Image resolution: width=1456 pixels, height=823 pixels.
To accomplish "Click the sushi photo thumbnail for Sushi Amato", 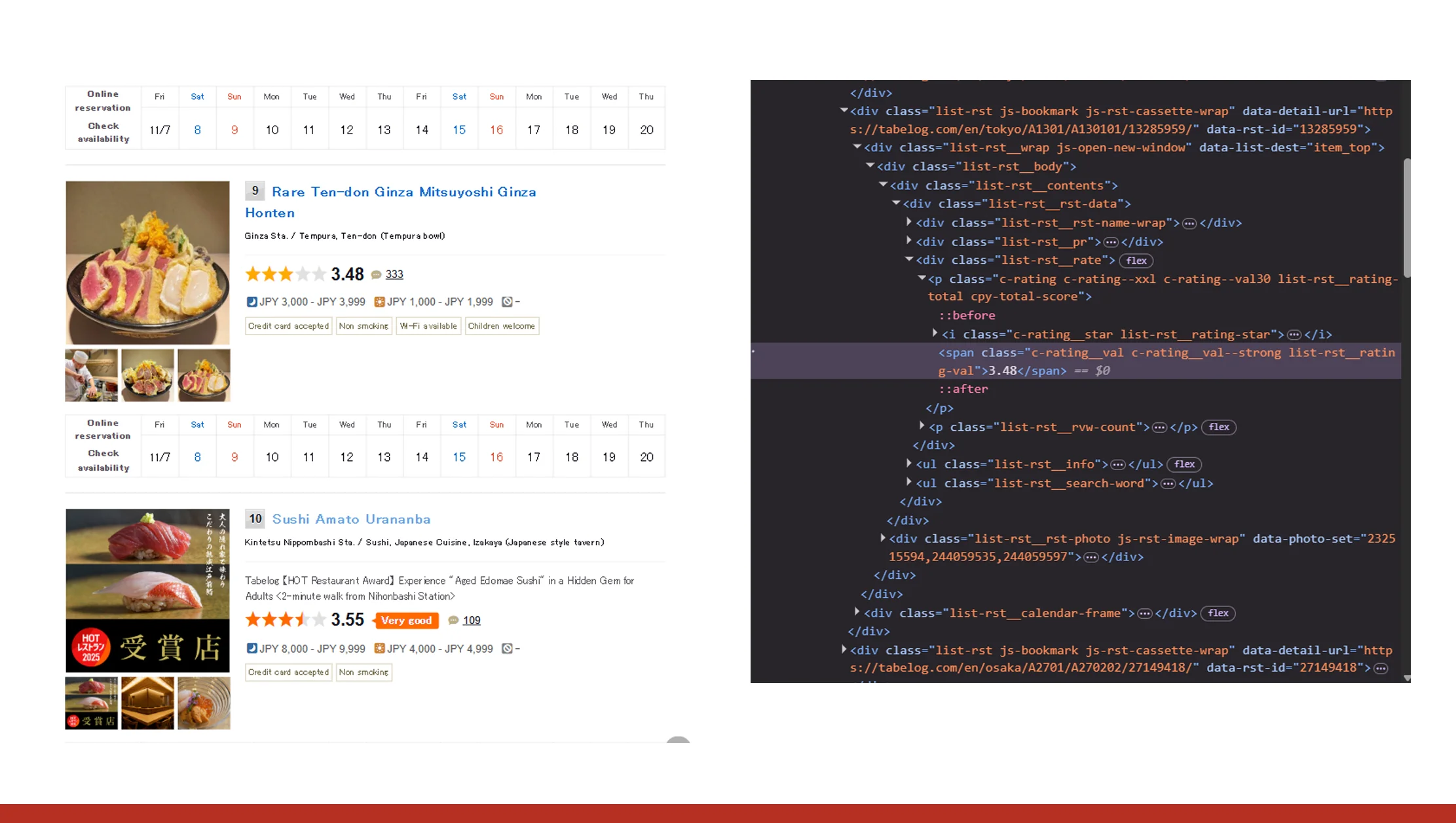I will (147, 591).
